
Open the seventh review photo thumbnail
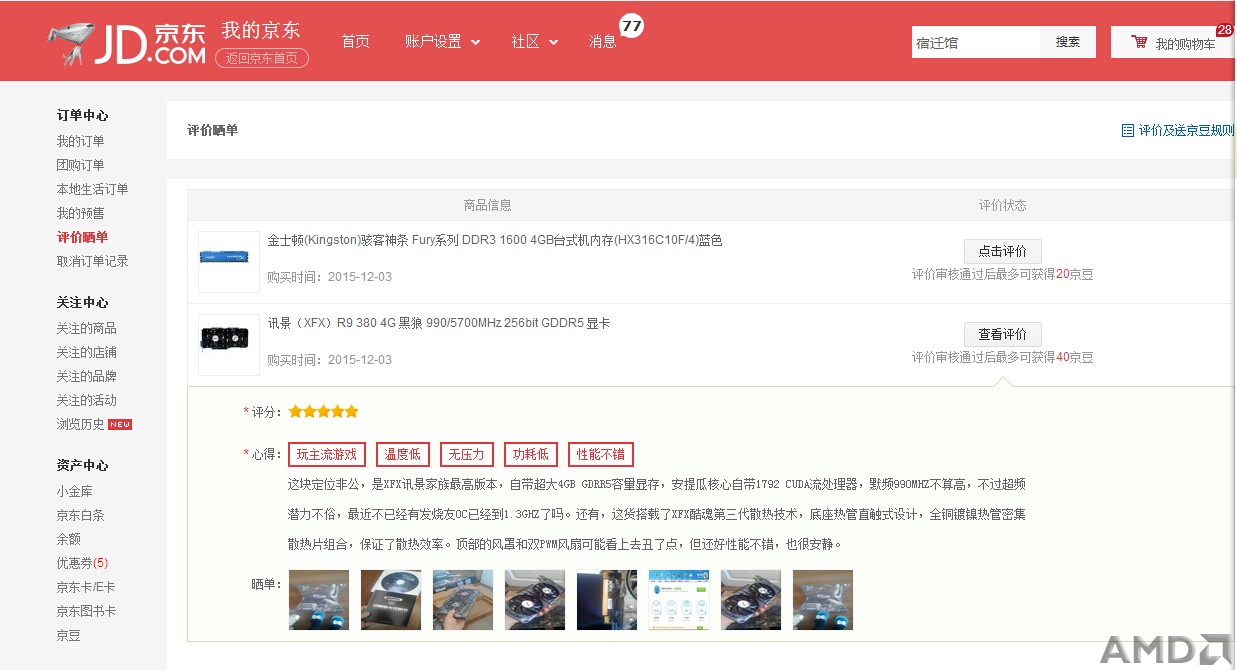pos(751,600)
